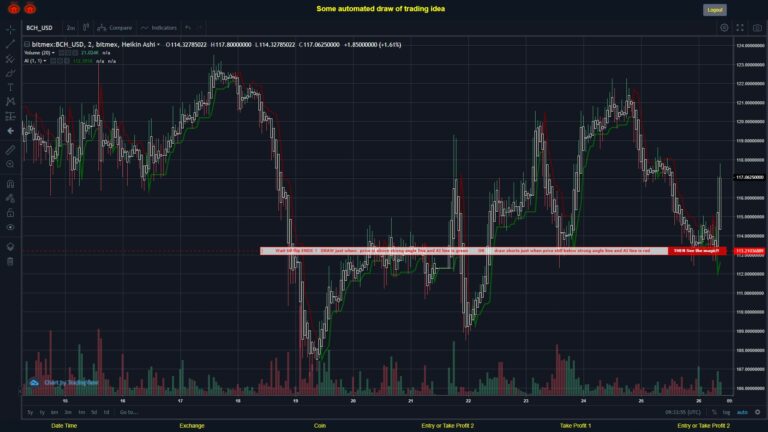Select the ruler measure tool
This screenshot has height=432, width=768.
pyautogui.click(x=10, y=150)
